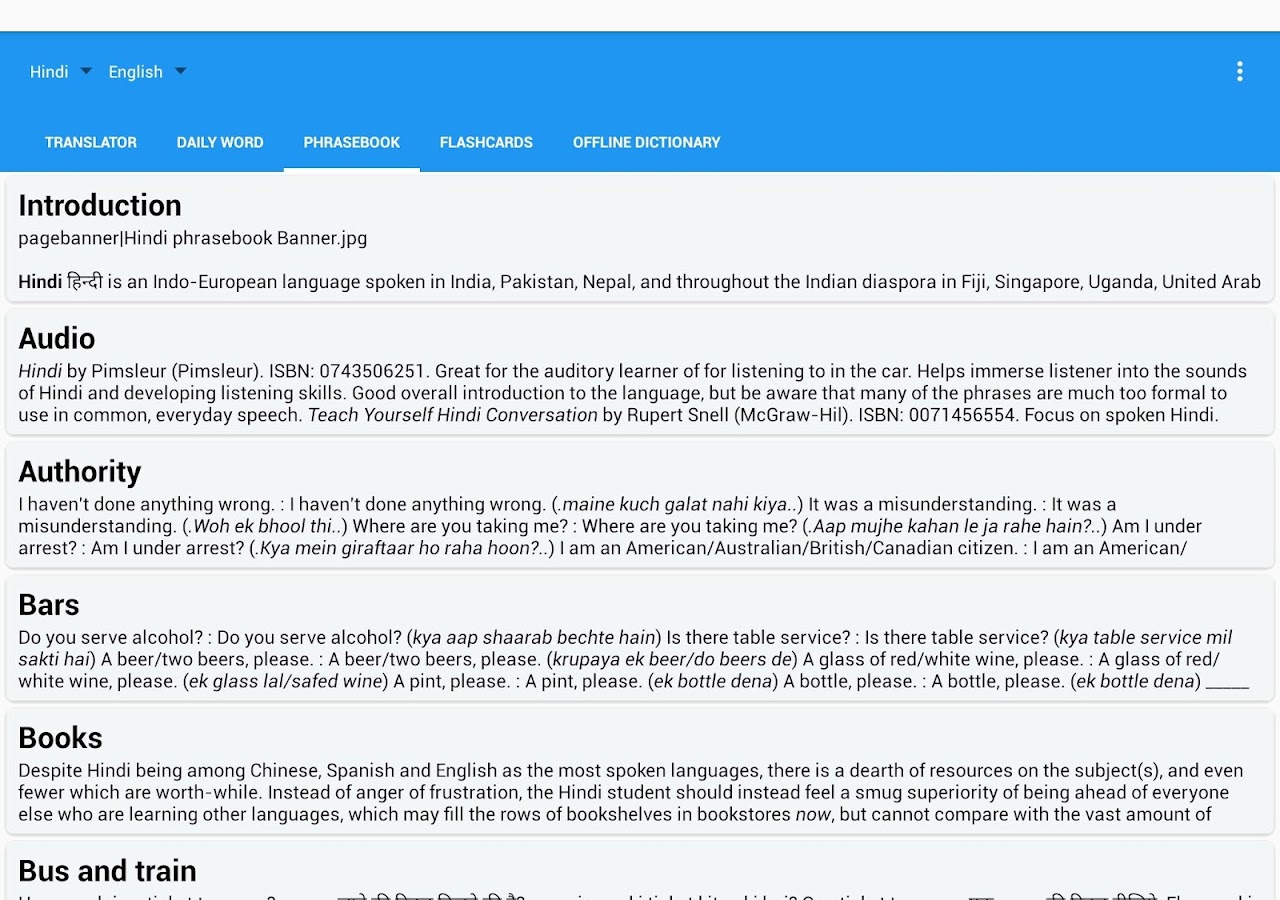Open the Authority phrases card
The width and height of the screenshot is (1280, 900).
coord(640,504)
